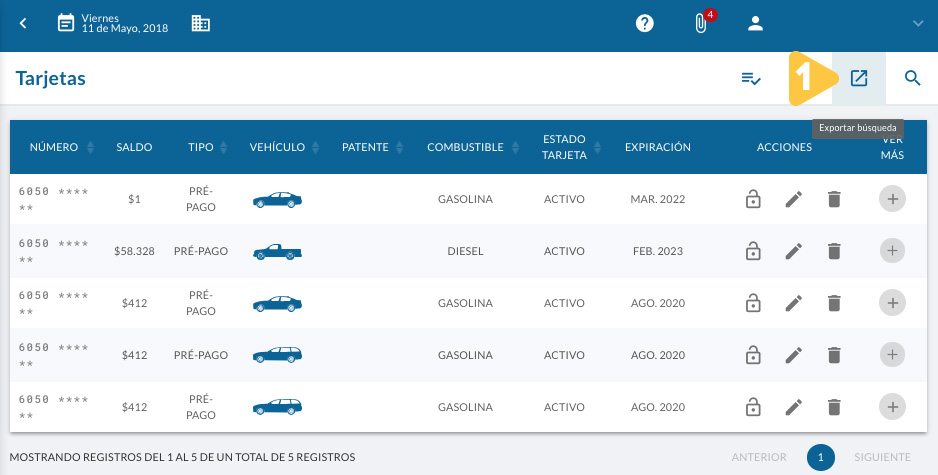Expand the top-right header chevron
Viewport: 938px width, 475px height.
pyautogui.click(x=918, y=23)
